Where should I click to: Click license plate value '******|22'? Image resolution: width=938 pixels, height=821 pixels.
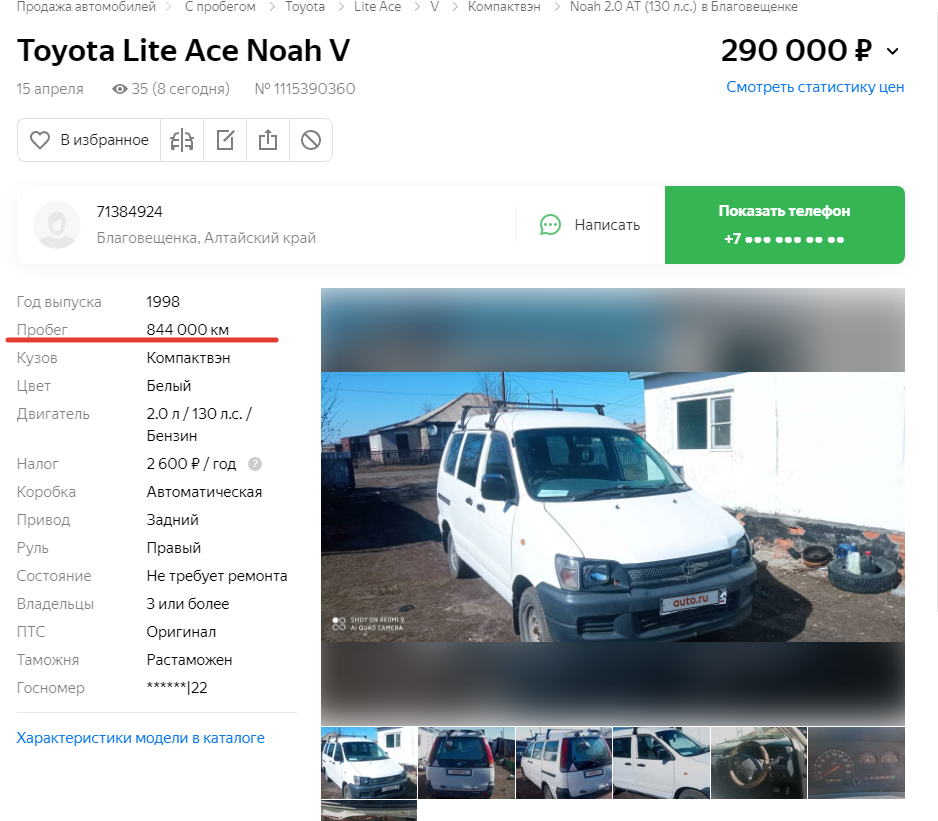point(177,688)
